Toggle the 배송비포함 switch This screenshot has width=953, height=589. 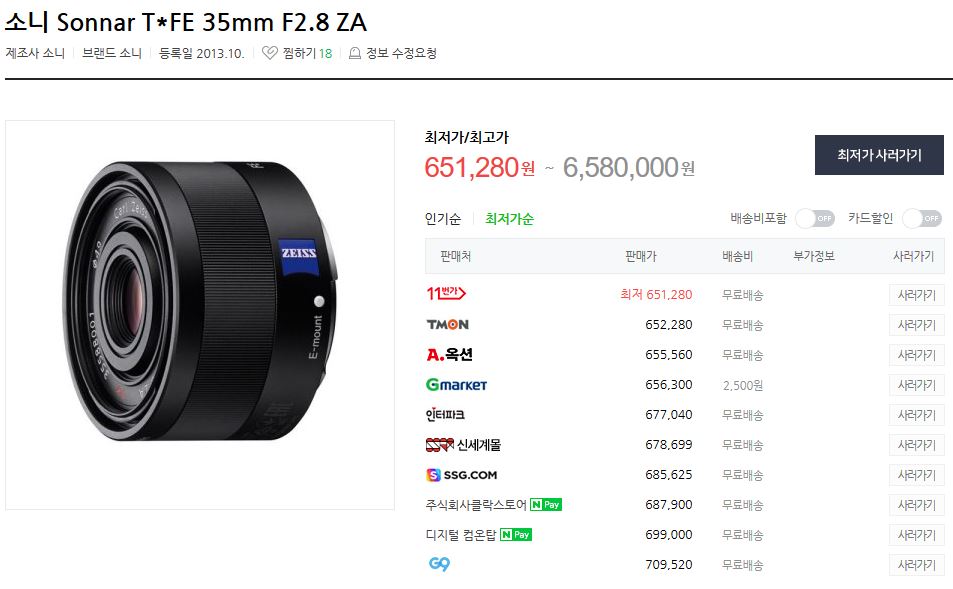click(x=815, y=218)
